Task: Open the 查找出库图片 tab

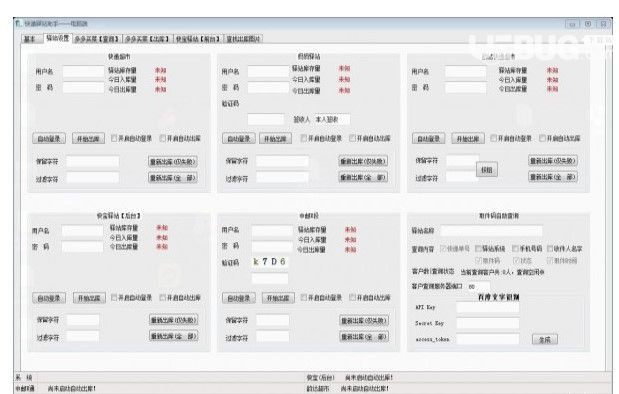Action: coord(243,39)
